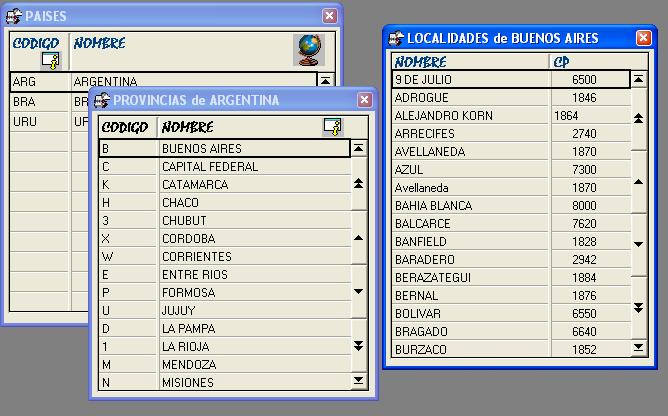The image size is (668, 416).
Task: Move down one row in PROVINCIAS list
Action: [x=359, y=292]
